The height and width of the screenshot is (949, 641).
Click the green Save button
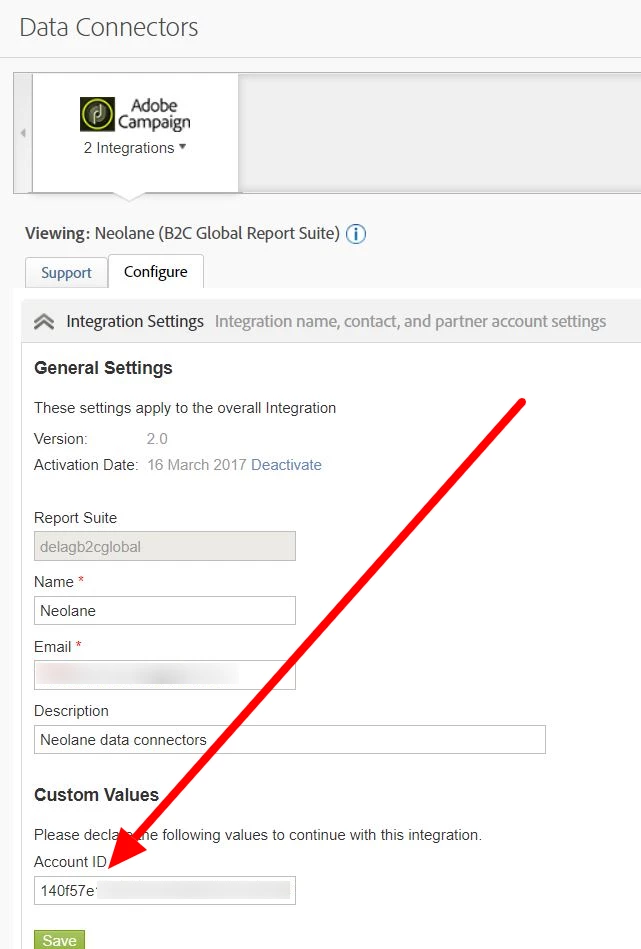pyautogui.click(x=59, y=940)
